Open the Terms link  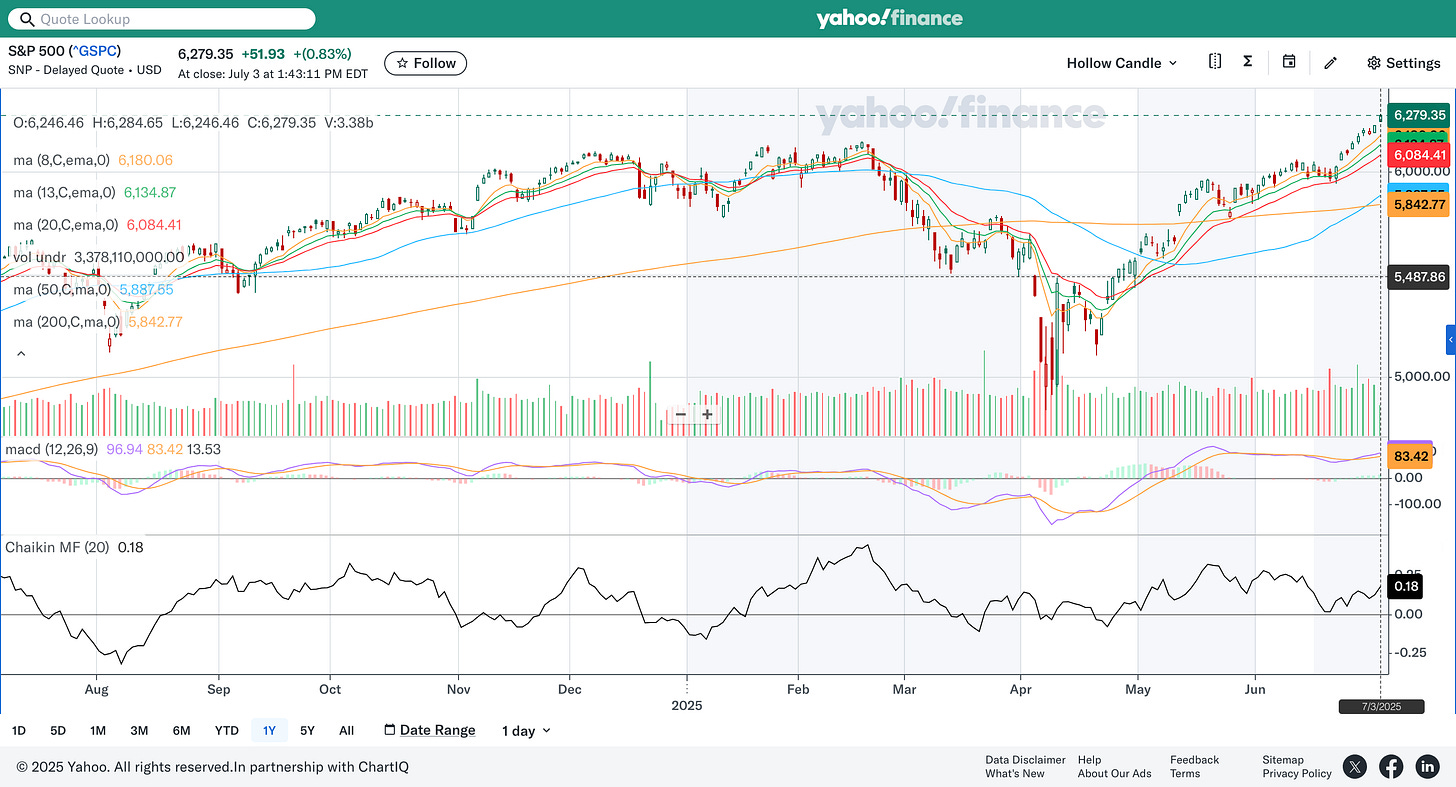1185,773
